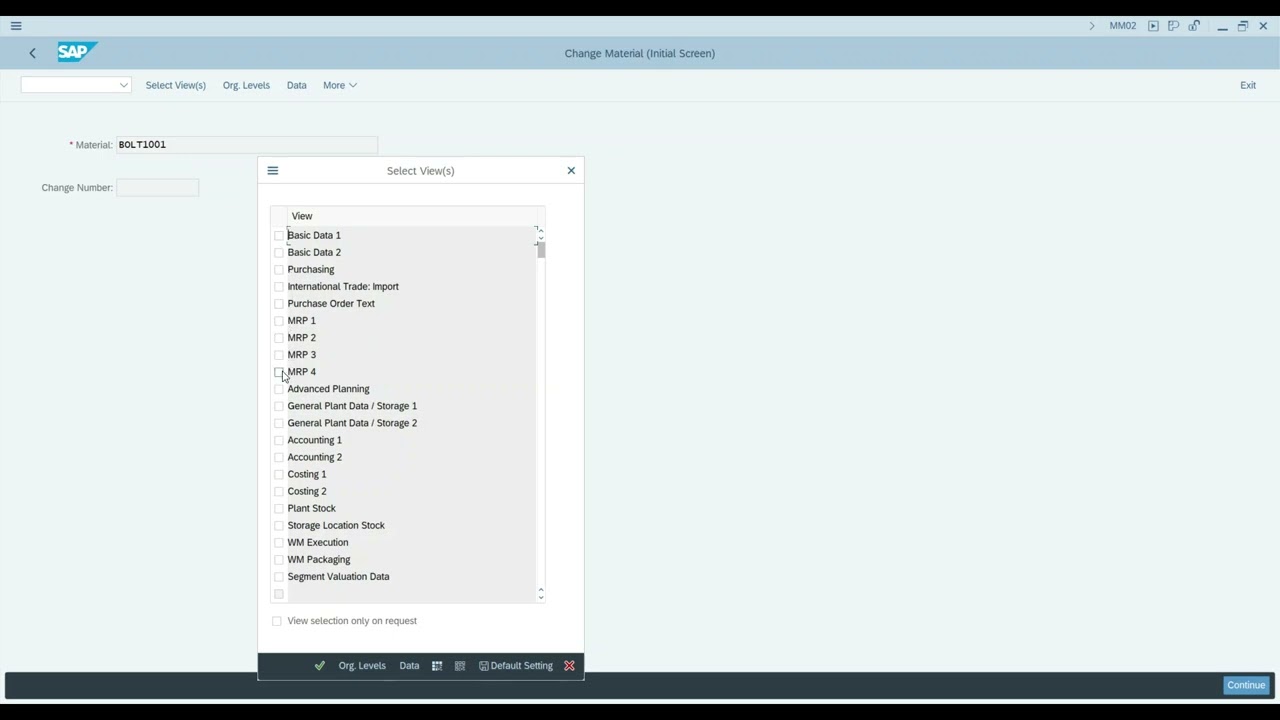Click General Plant Data / Storage 2 row
This screenshot has height=720, width=1280.
(x=411, y=423)
